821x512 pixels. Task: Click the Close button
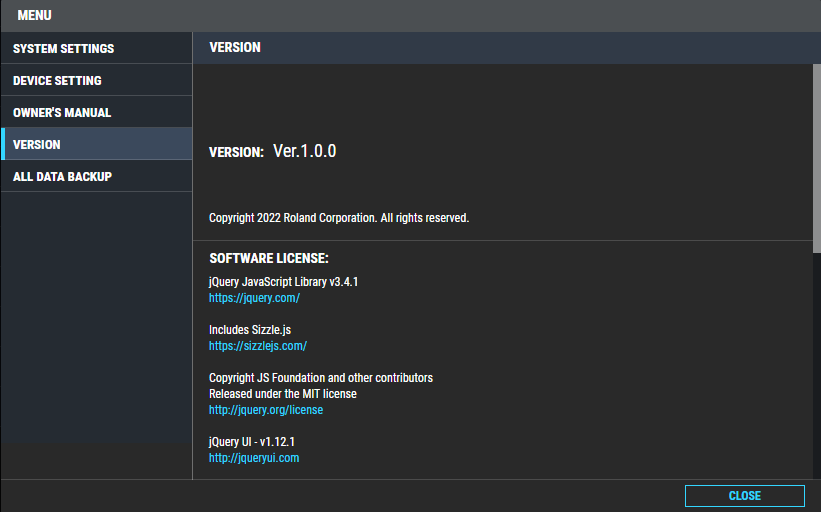[x=745, y=495]
